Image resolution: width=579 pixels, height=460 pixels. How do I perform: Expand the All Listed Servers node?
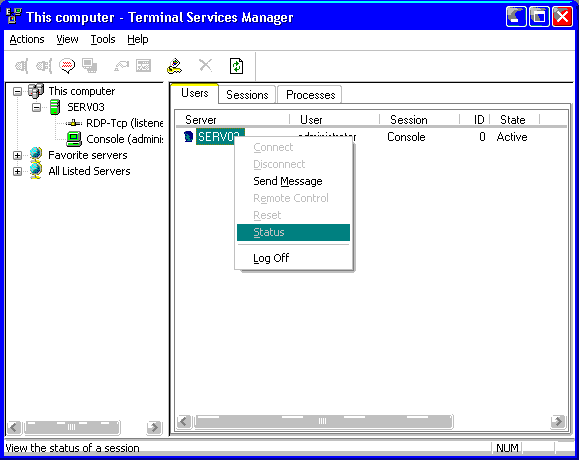[17, 171]
